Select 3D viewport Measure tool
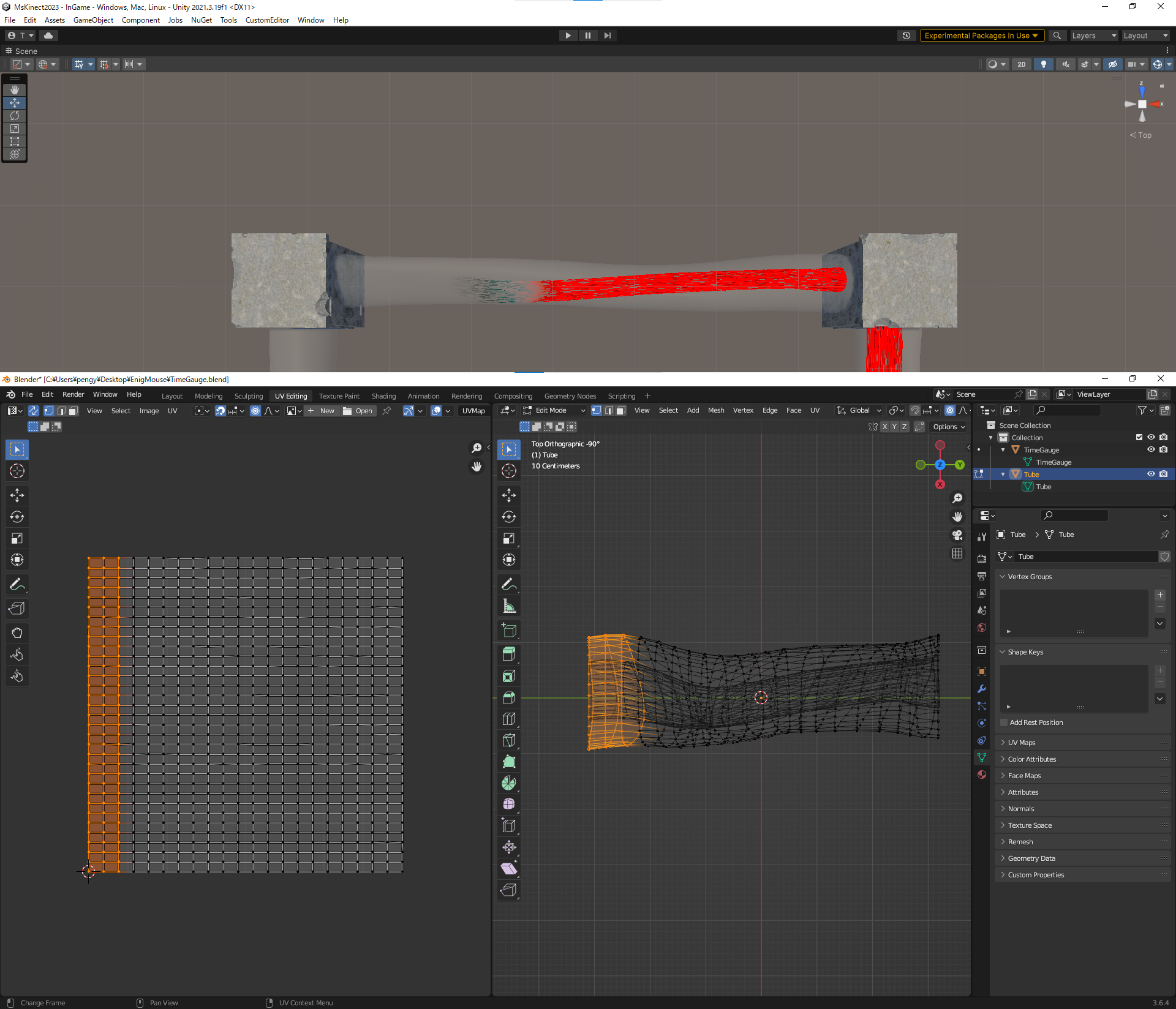 (509, 606)
